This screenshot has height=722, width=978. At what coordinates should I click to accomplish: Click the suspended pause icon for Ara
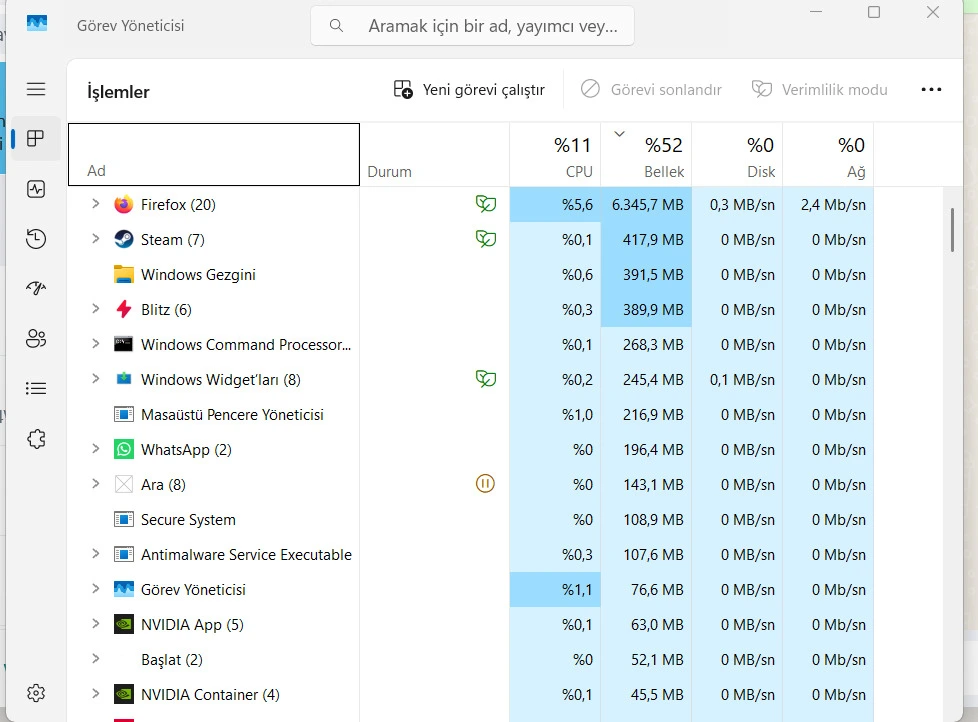[x=485, y=483]
